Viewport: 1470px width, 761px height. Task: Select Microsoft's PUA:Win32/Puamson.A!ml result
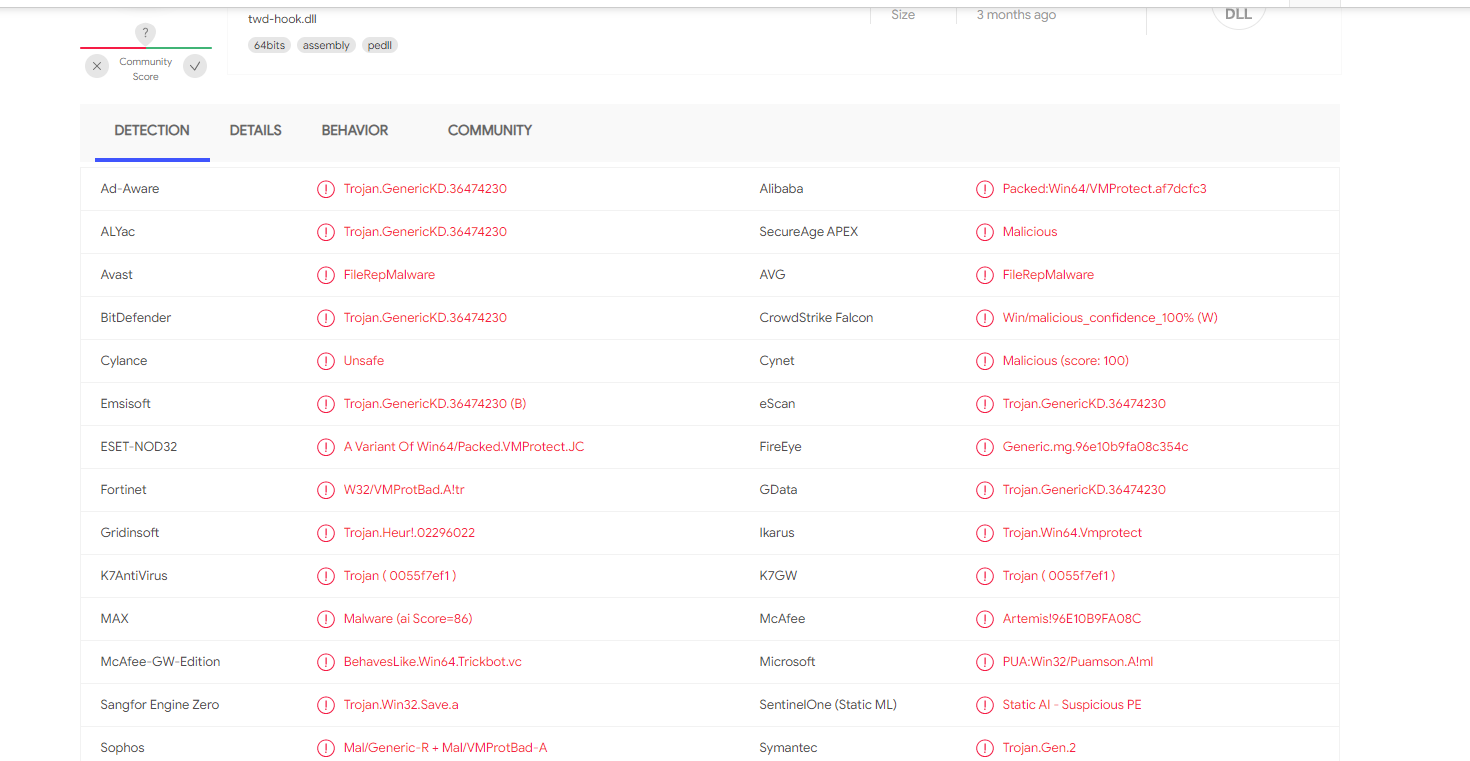(1078, 662)
